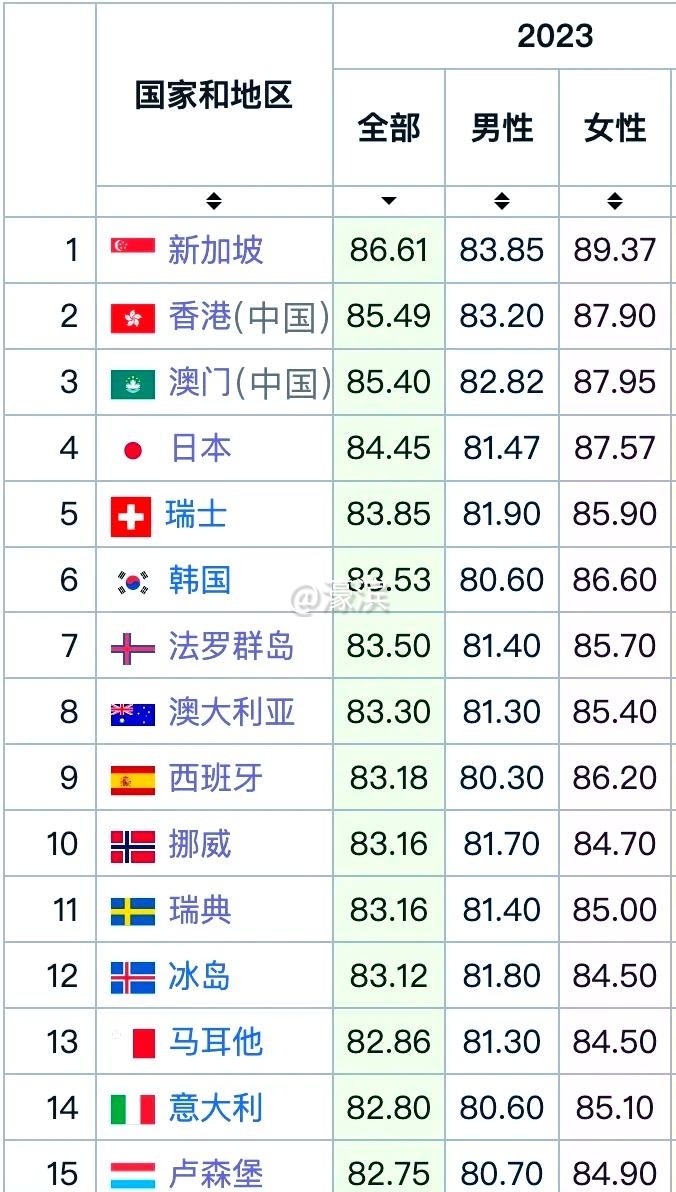The height and width of the screenshot is (1192, 676).
Task: Sort by 全部 column arrow
Action: coord(389,202)
